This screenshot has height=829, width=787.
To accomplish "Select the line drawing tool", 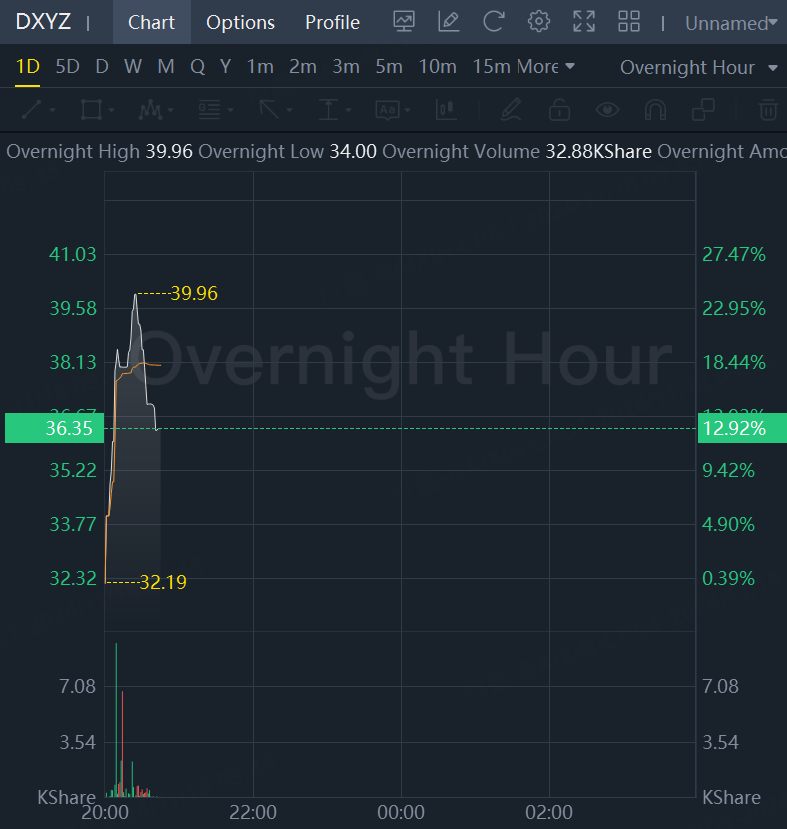I will (31, 110).
